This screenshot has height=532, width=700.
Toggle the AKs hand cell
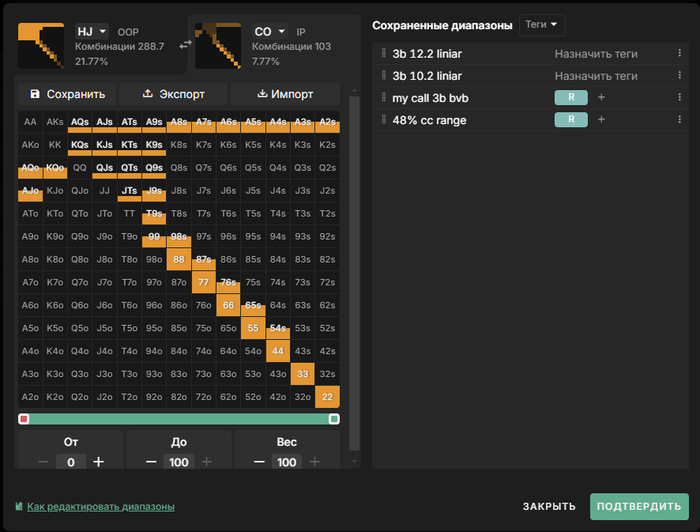pyautogui.click(x=55, y=122)
